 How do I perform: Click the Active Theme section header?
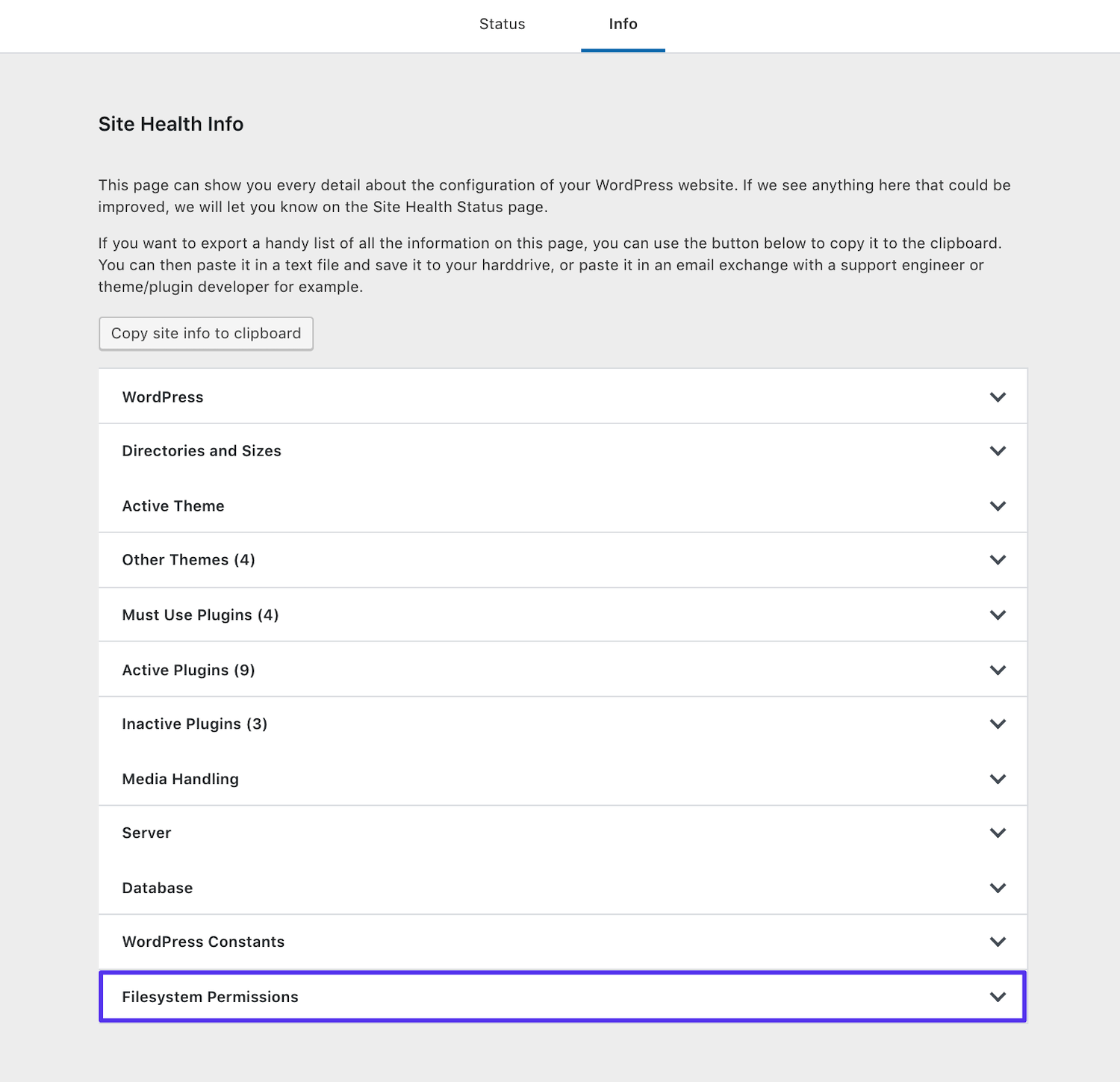172,506
